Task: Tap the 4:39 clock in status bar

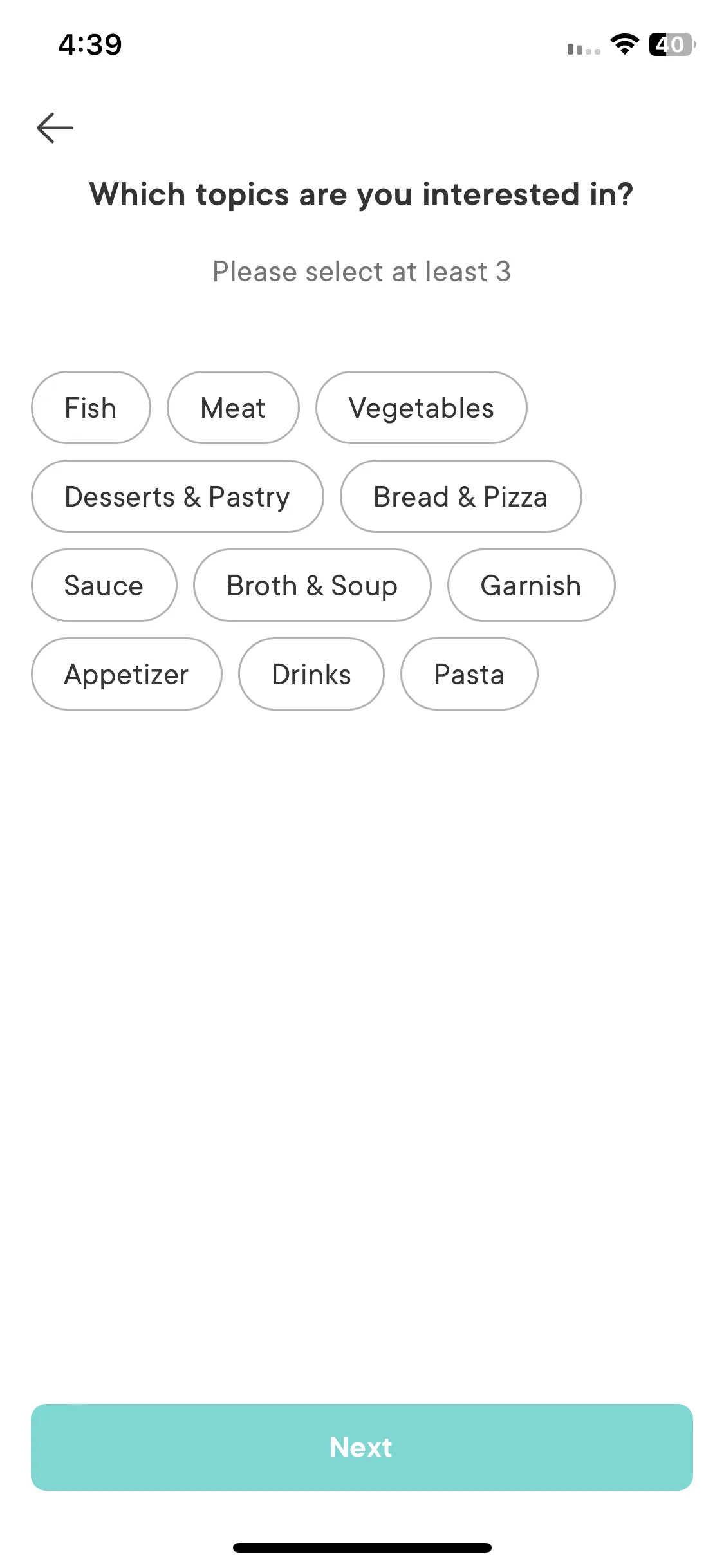Action: pos(90,44)
